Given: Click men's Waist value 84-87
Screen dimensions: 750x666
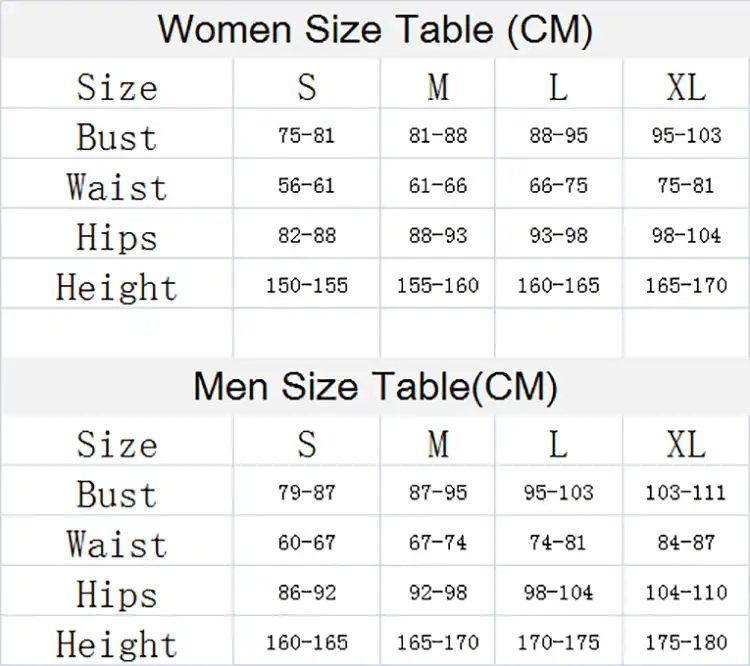Looking at the screenshot, I should click(686, 543).
